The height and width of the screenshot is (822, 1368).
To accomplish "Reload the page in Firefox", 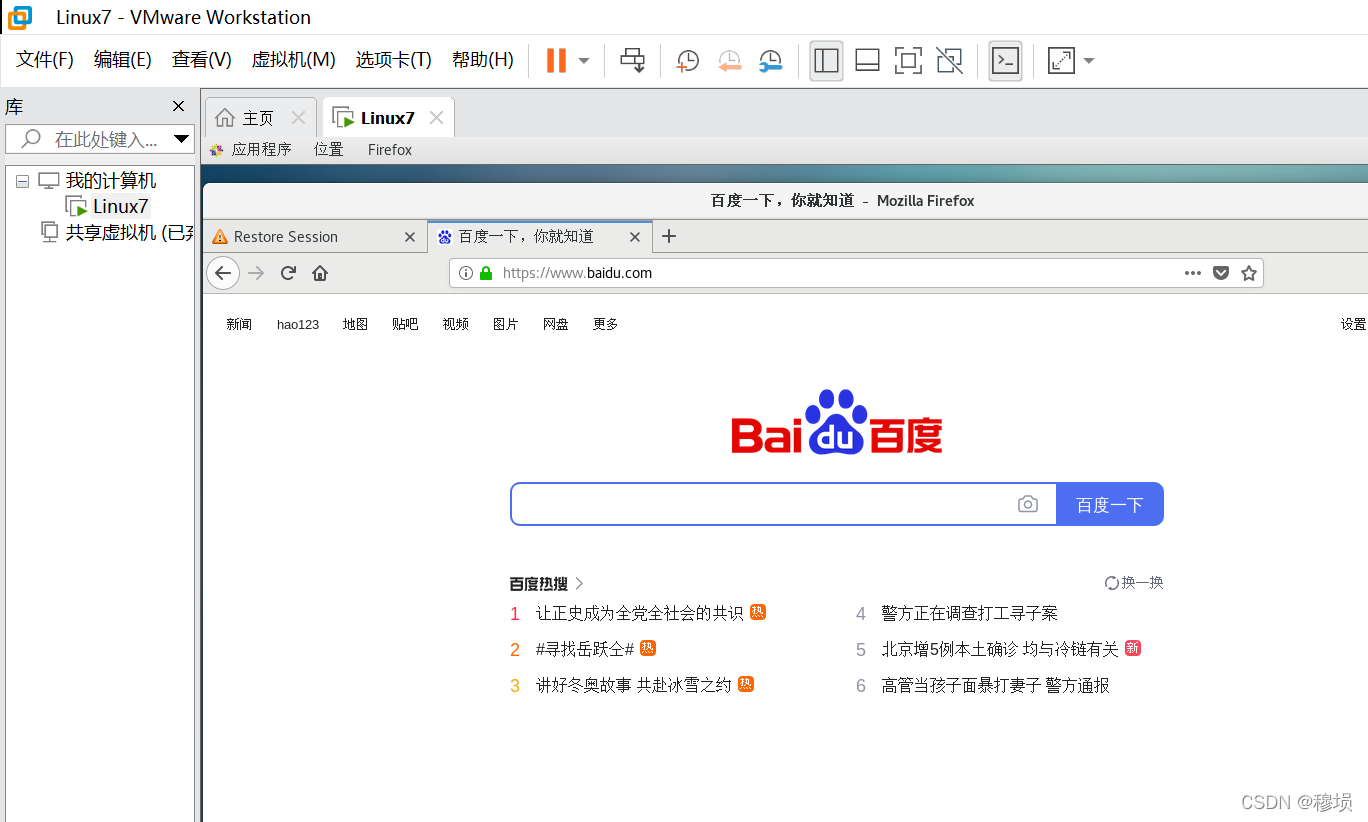I will pos(288,273).
